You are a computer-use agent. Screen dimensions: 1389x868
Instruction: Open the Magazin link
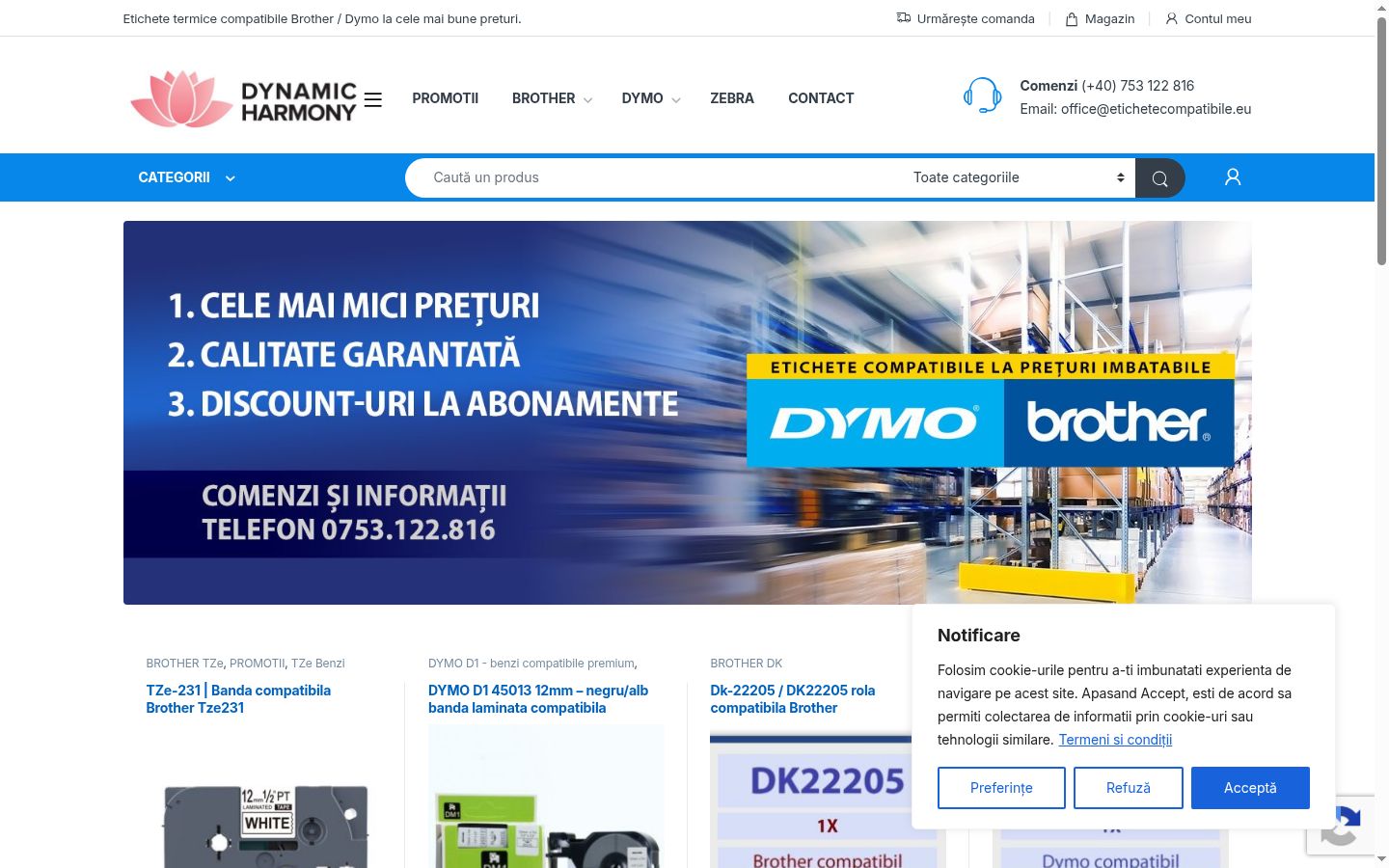pyautogui.click(x=1100, y=18)
